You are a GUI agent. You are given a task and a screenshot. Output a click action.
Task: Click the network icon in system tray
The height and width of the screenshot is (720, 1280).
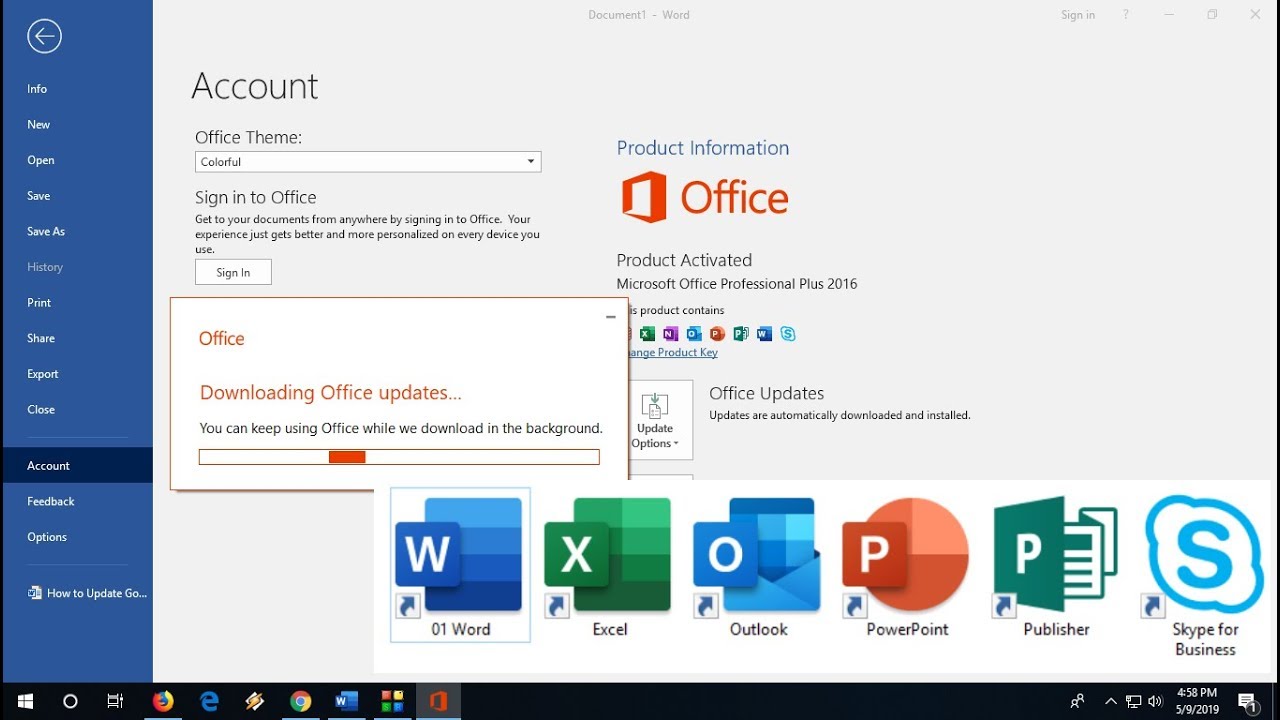click(x=1134, y=701)
